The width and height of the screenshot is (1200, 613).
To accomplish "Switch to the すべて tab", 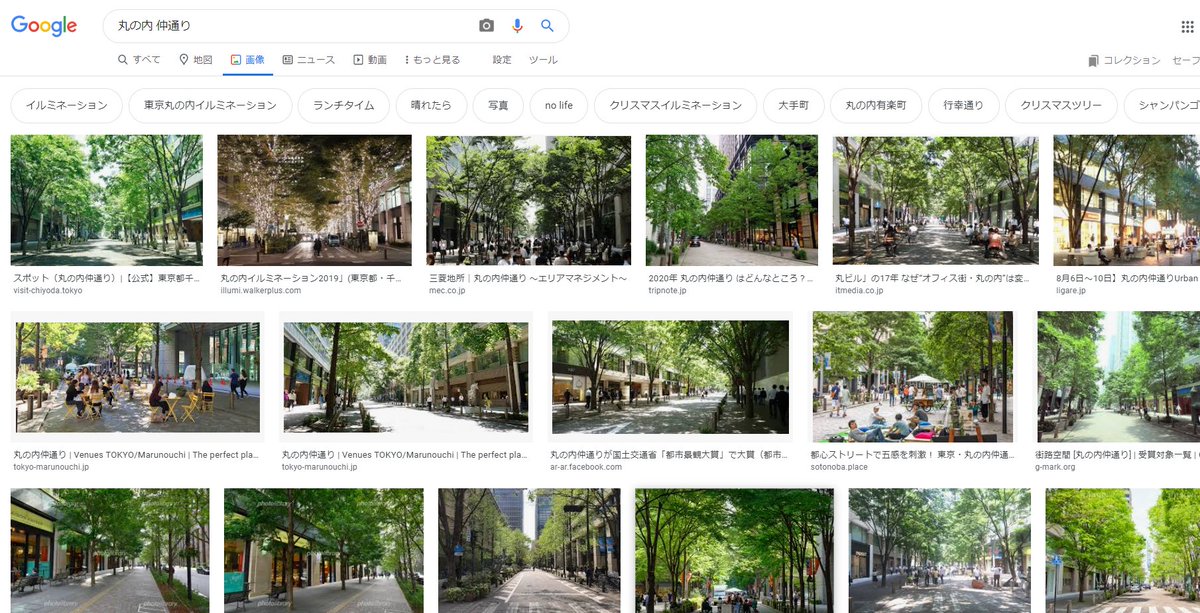I will point(142,60).
